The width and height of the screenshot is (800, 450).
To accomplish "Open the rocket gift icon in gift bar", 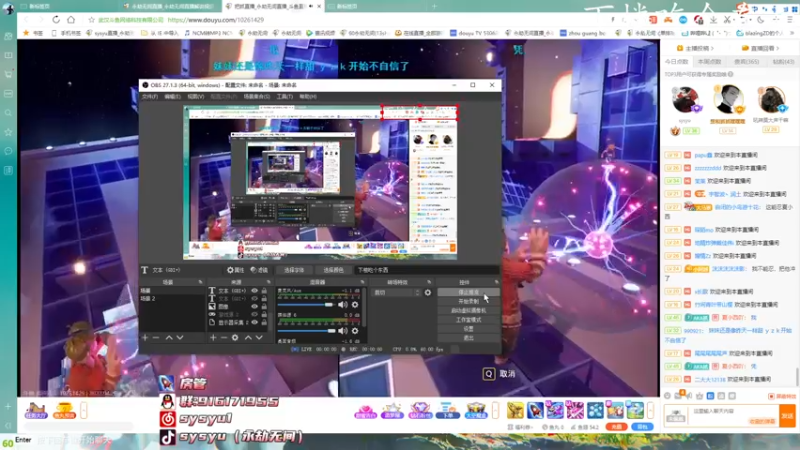I will [535, 410].
